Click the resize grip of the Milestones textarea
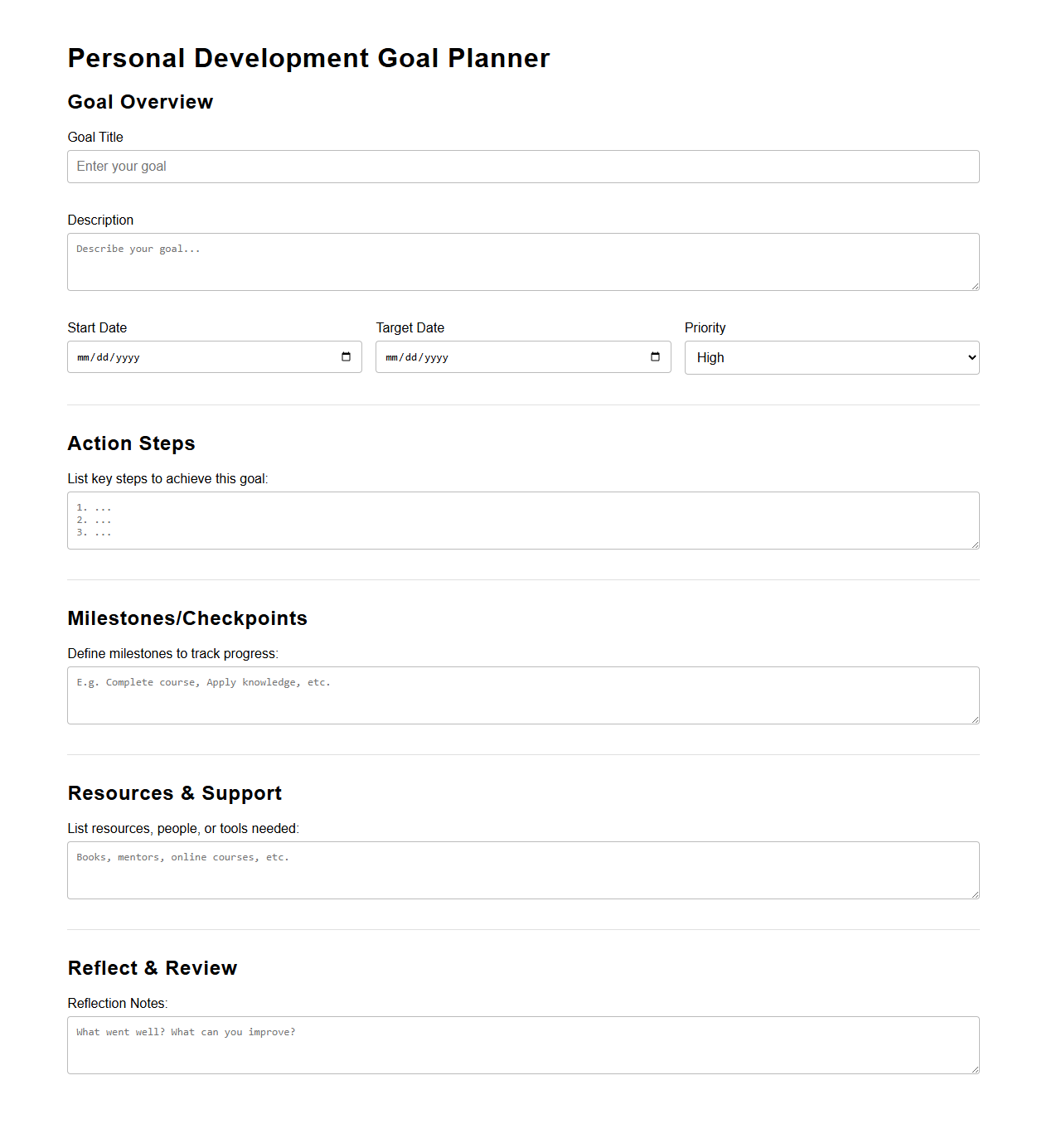 point(975,719)
